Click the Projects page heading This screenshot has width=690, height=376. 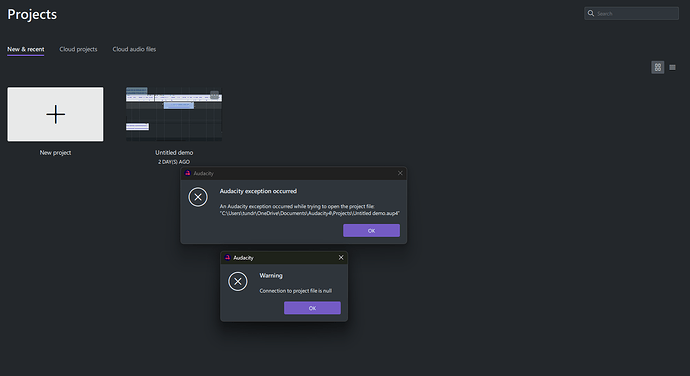click(32, 15)
